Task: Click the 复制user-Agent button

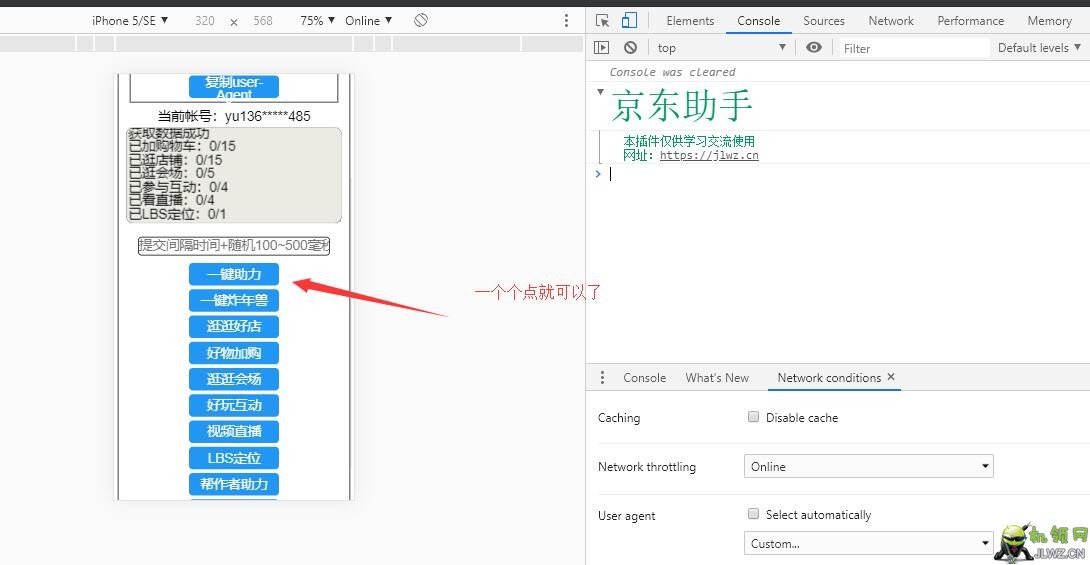Action: coord(234,87)
